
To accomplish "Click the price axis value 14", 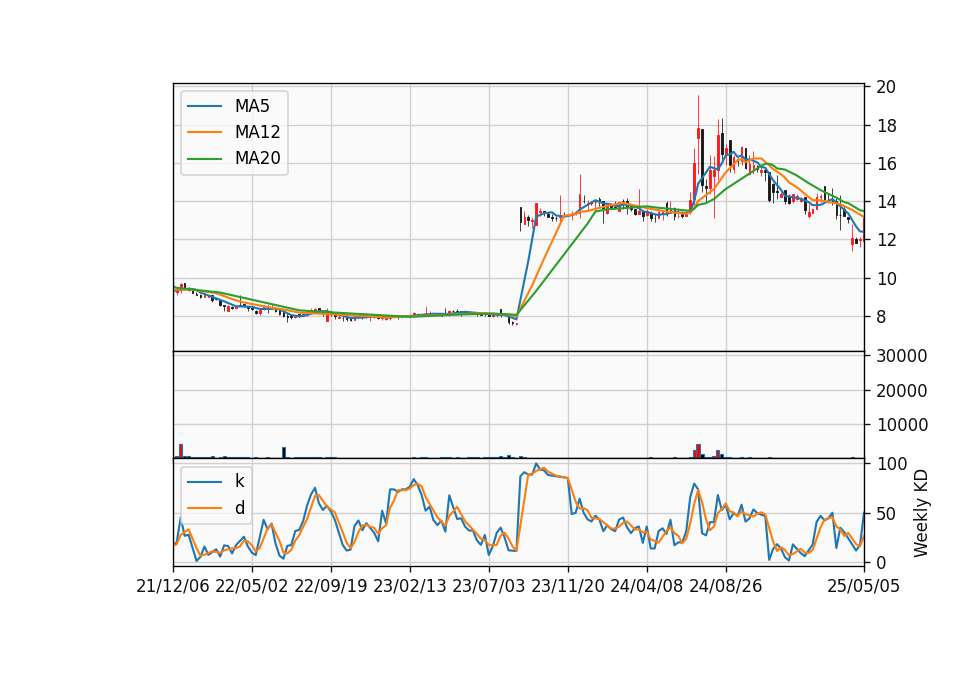I will pos(886,202).
